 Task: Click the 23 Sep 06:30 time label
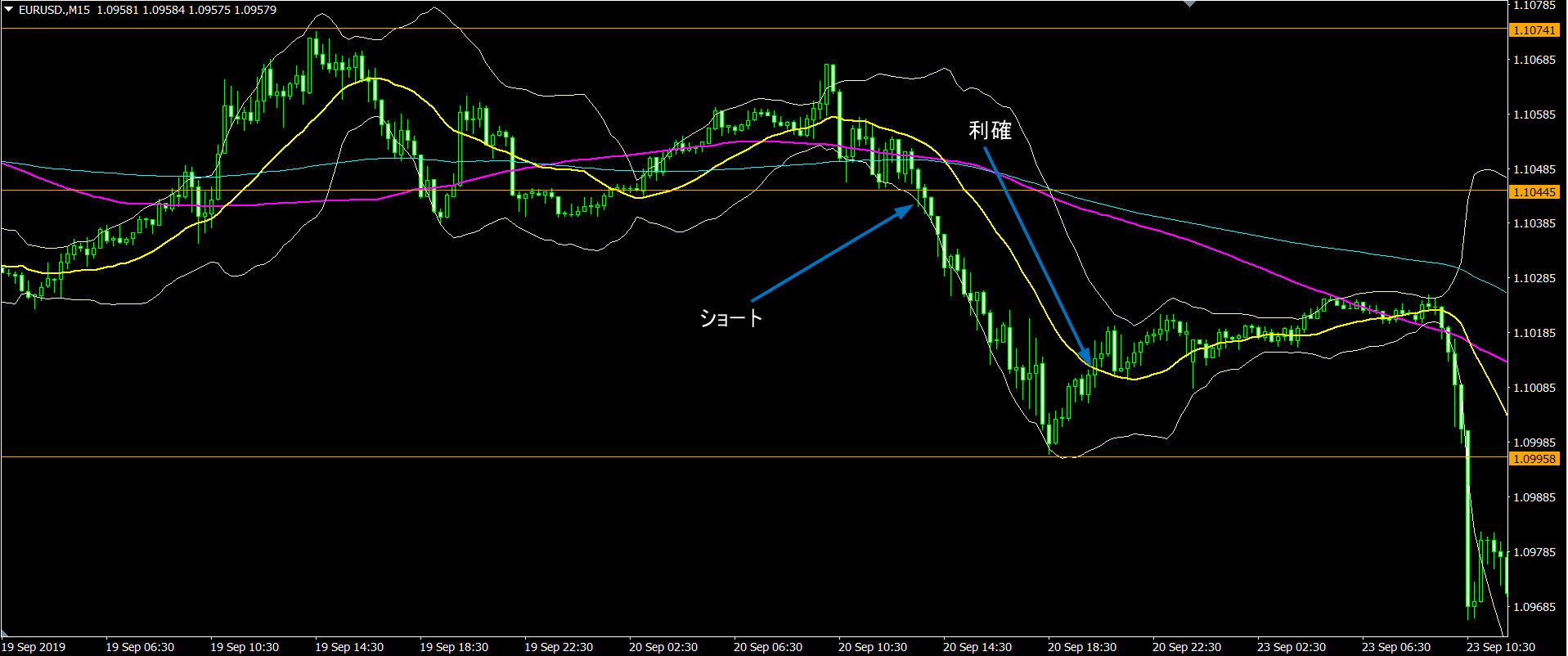point(1396,647)
